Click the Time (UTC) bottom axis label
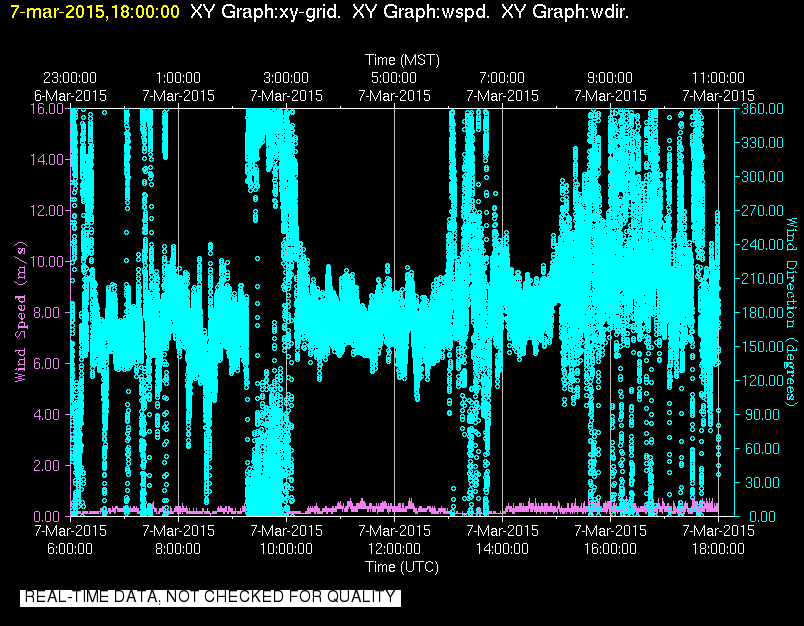Screen dimensions: 804x626 [402, 567]
